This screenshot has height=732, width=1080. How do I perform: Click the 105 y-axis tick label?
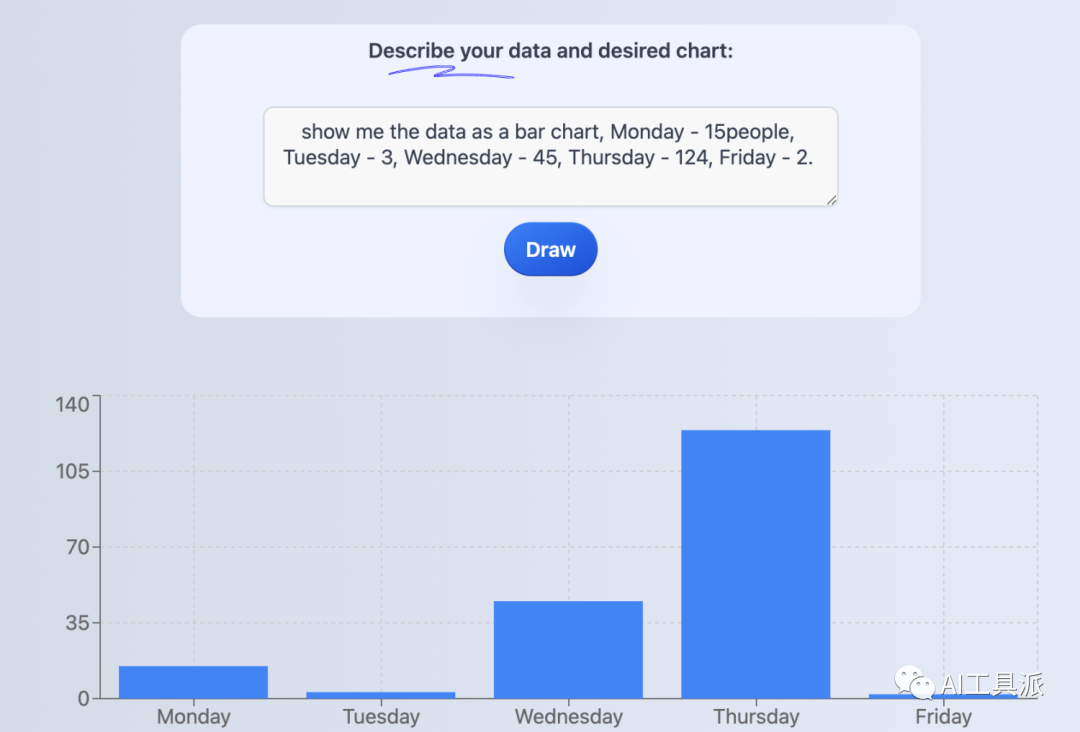point(72,472)
